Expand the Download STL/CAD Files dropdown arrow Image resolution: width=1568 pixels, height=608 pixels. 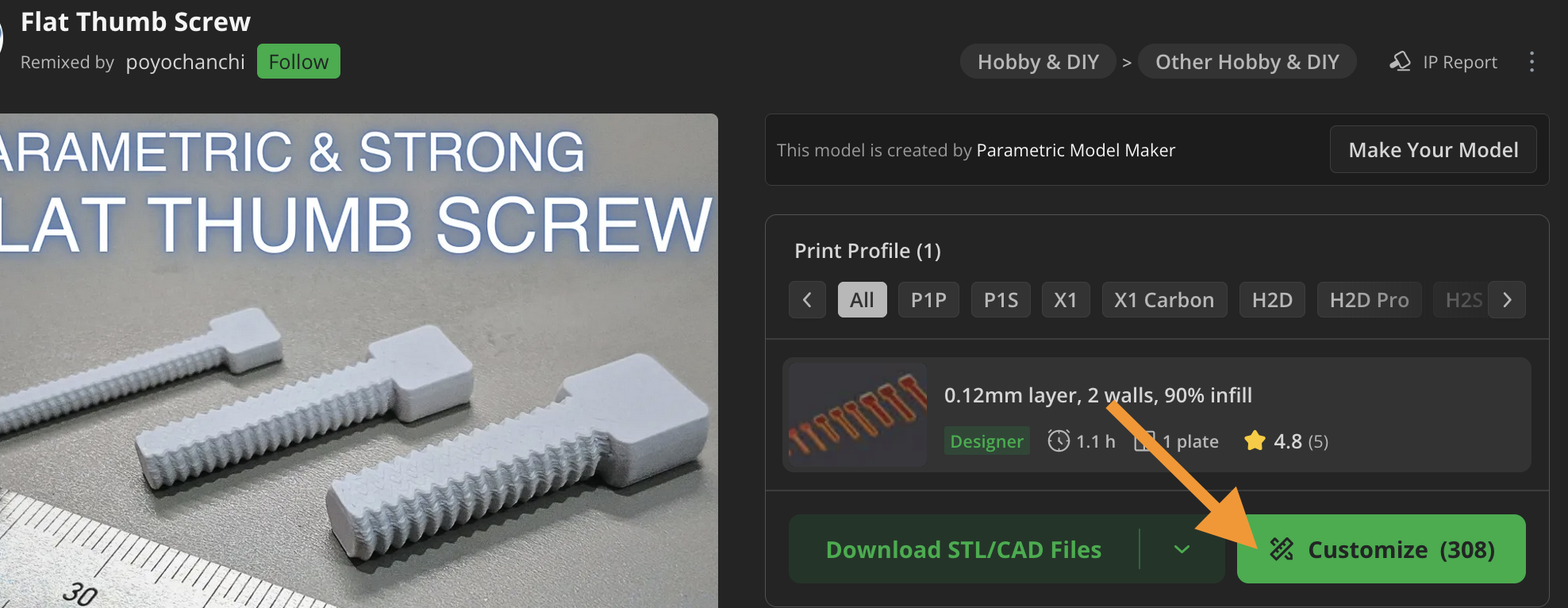[x=1182, y=549]
